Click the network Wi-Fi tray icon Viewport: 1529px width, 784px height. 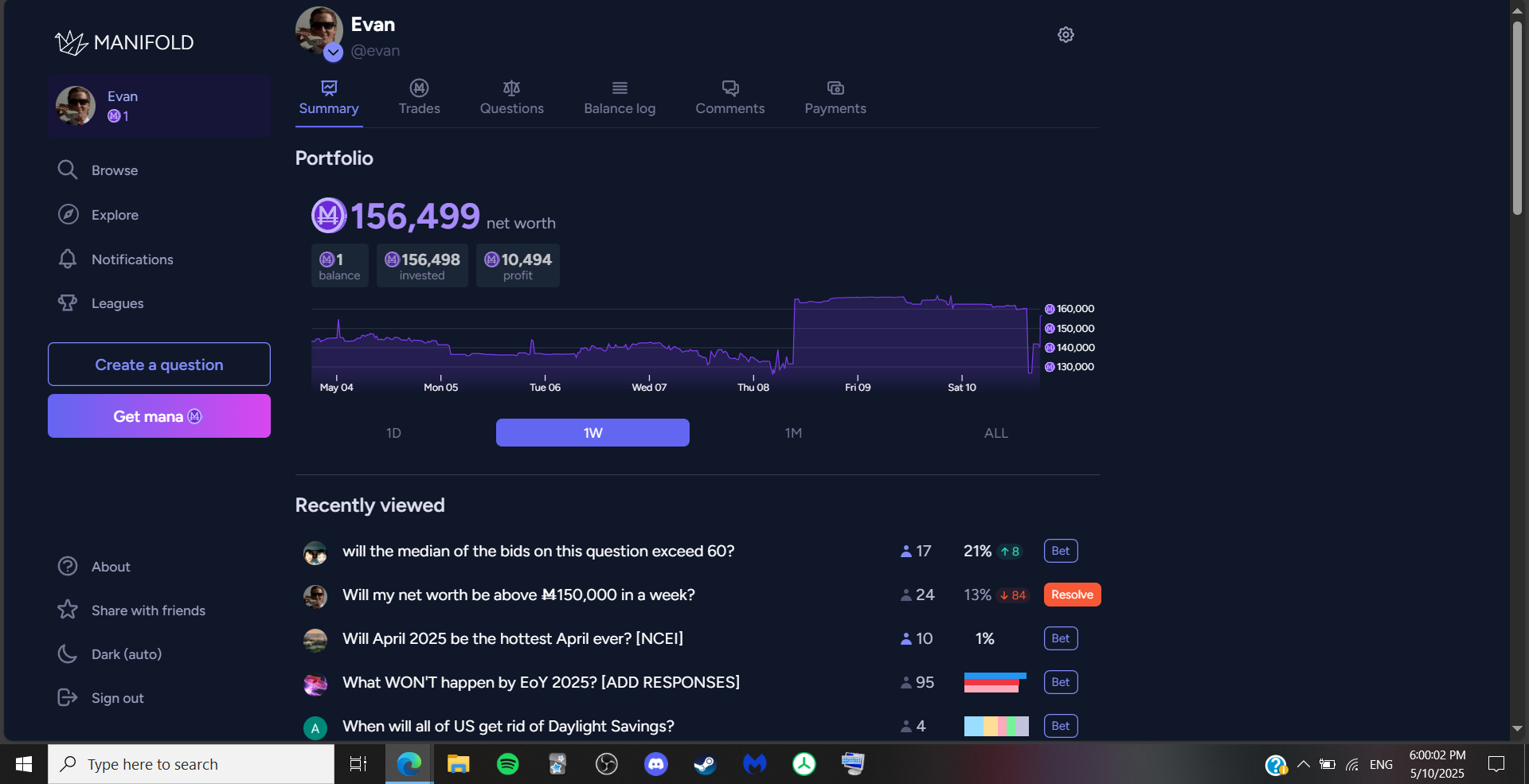point(1352,764)
